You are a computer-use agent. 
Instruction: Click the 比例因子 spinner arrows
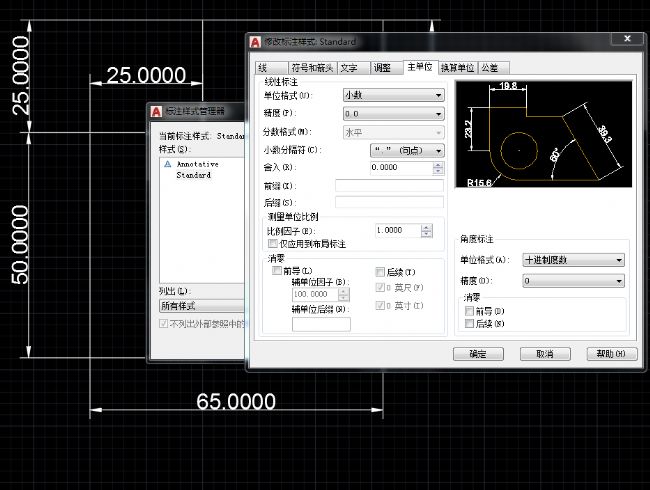pyautogui.click(x=427, y=231)
